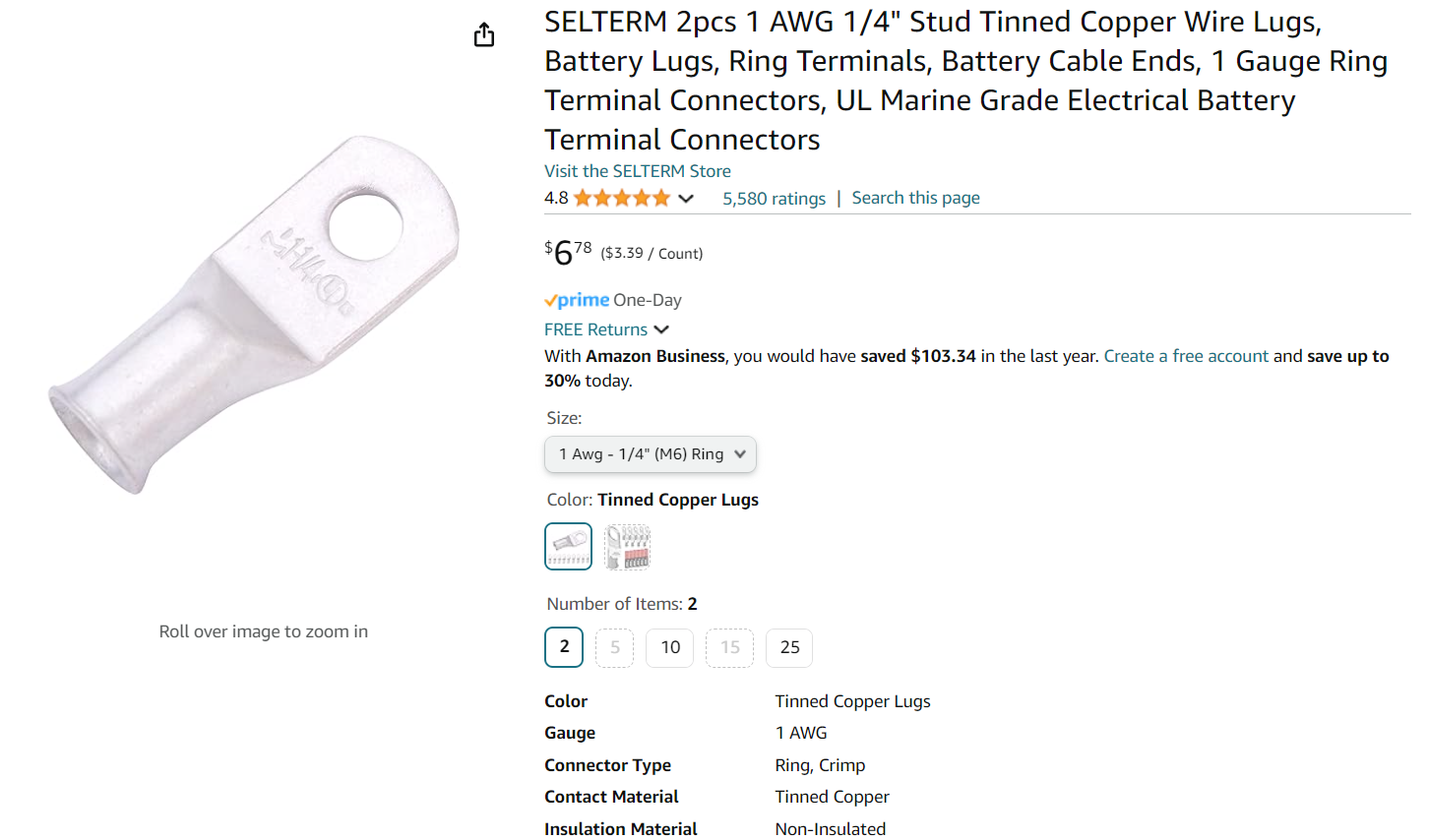Screen dimensions: 1429x840
Task: Click the star rating icons
Action: pos(622,199)
